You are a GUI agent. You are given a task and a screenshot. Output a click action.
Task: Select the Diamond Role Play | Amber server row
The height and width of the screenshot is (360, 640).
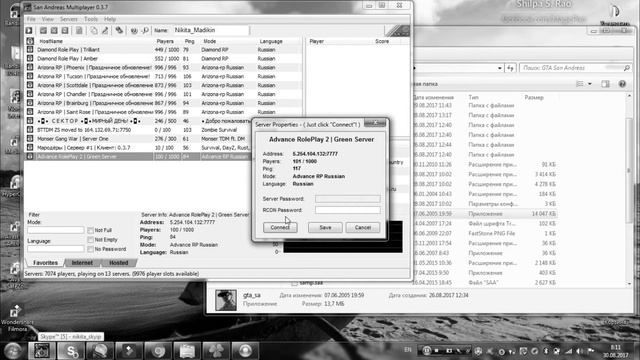click(163, 59)
